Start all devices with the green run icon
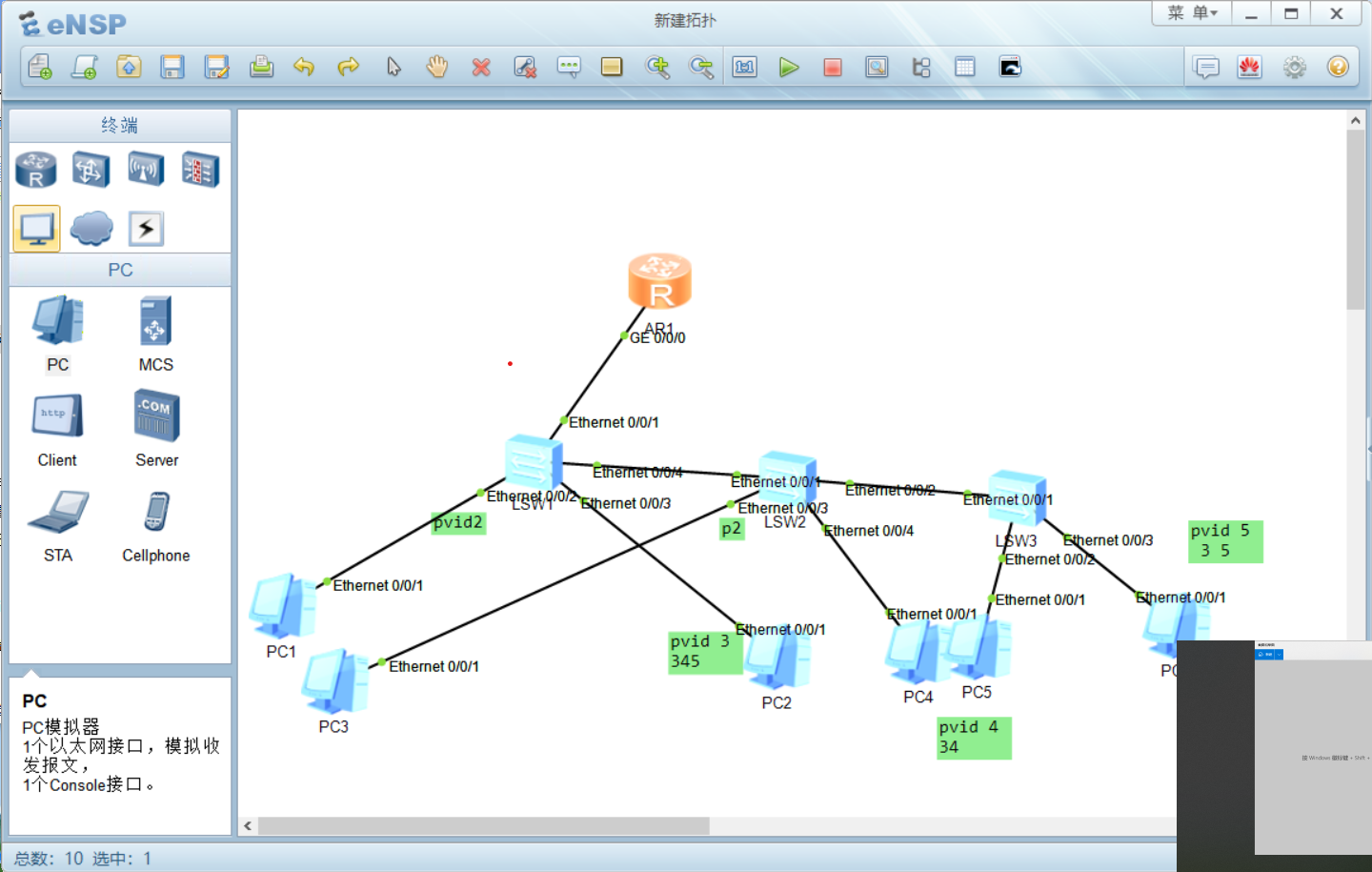 pyautogui.click(x=789, y=67)
